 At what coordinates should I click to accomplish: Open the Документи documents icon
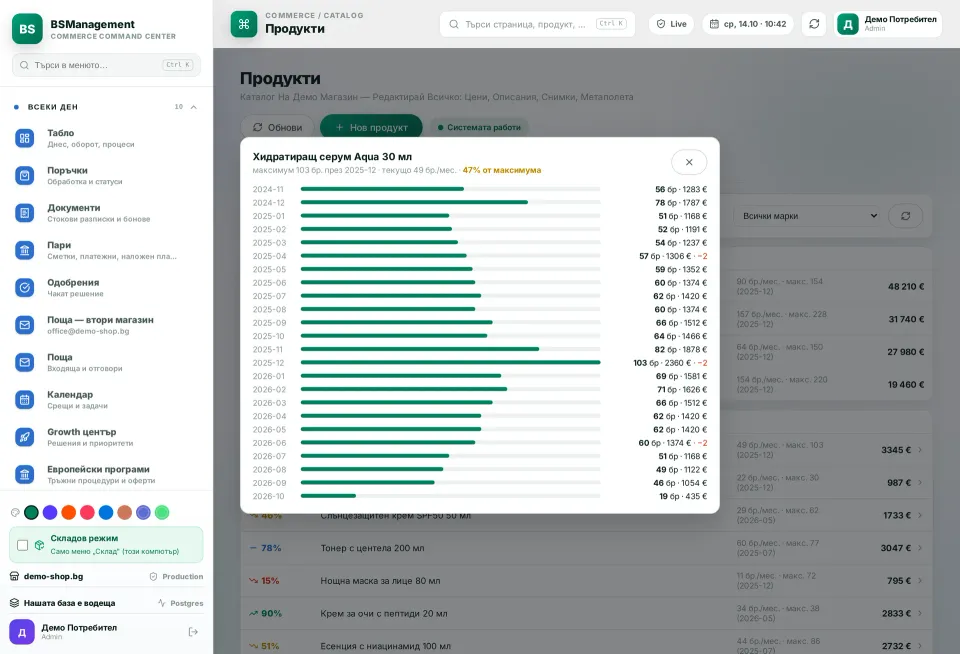click(x=24, y=213)
